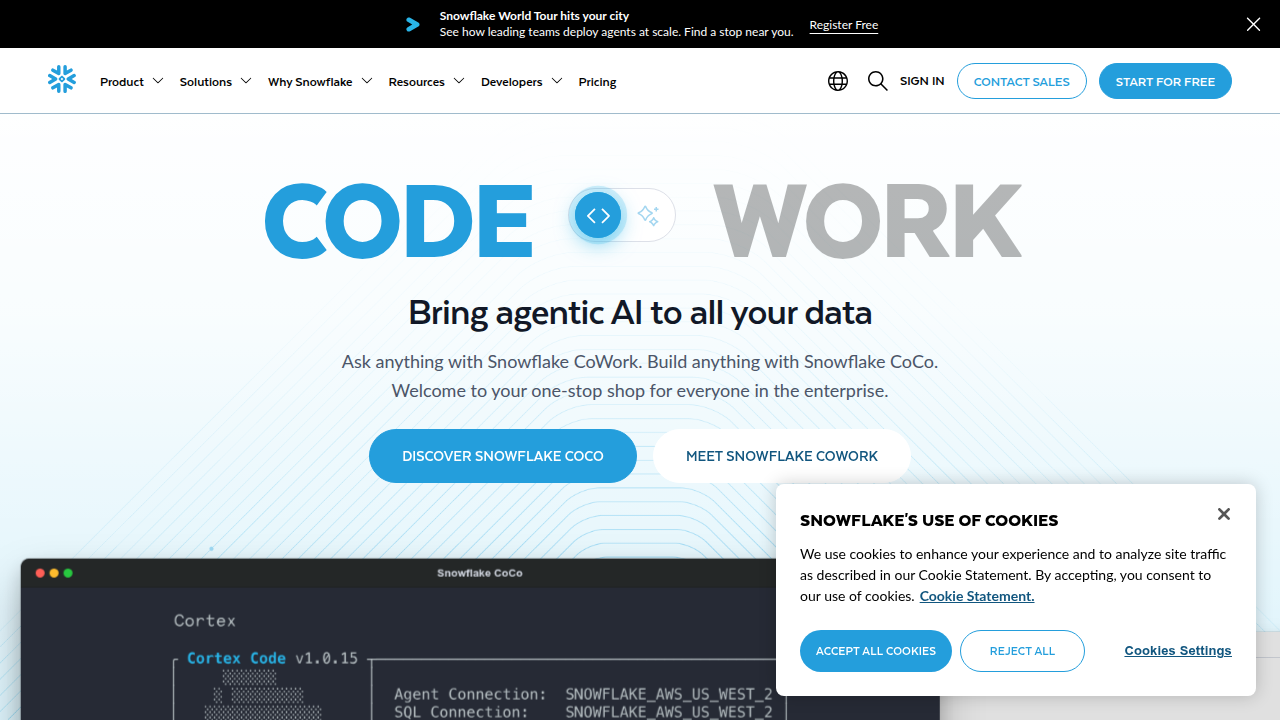
Task: Expand the Solutions dropdown
Action: click(x=215, y=82)
